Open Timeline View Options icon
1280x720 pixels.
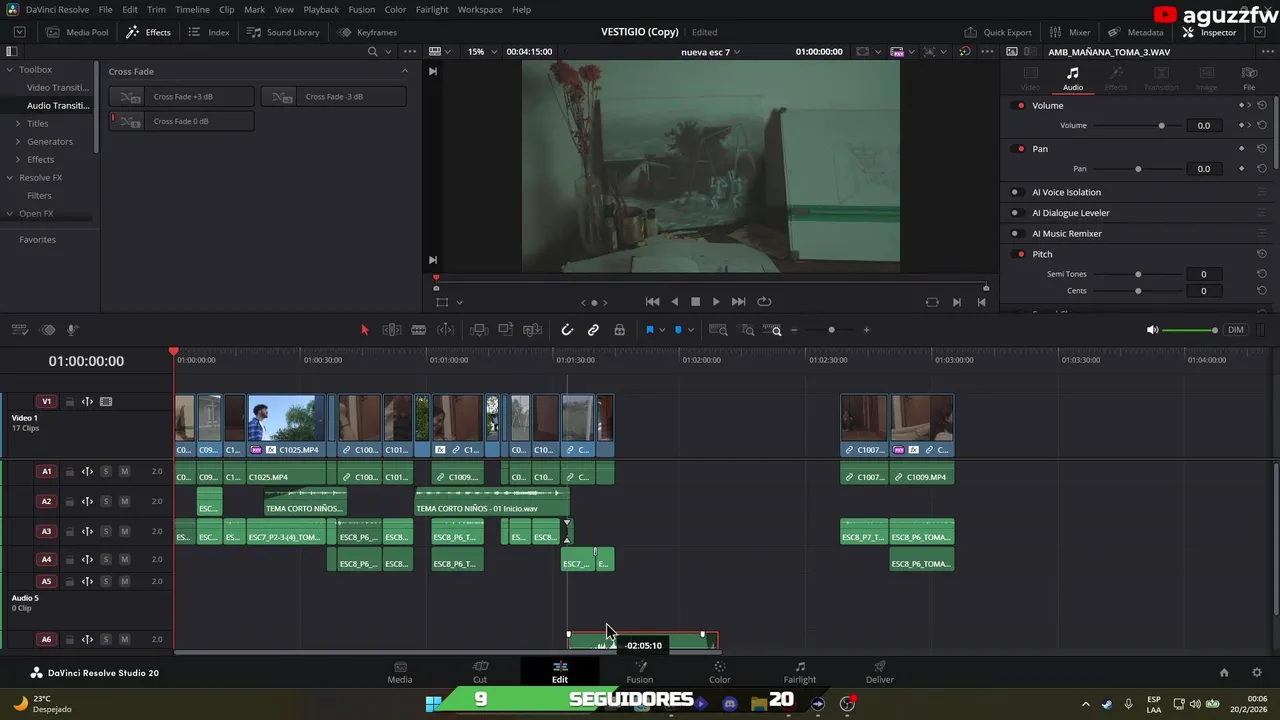(19, 330)
